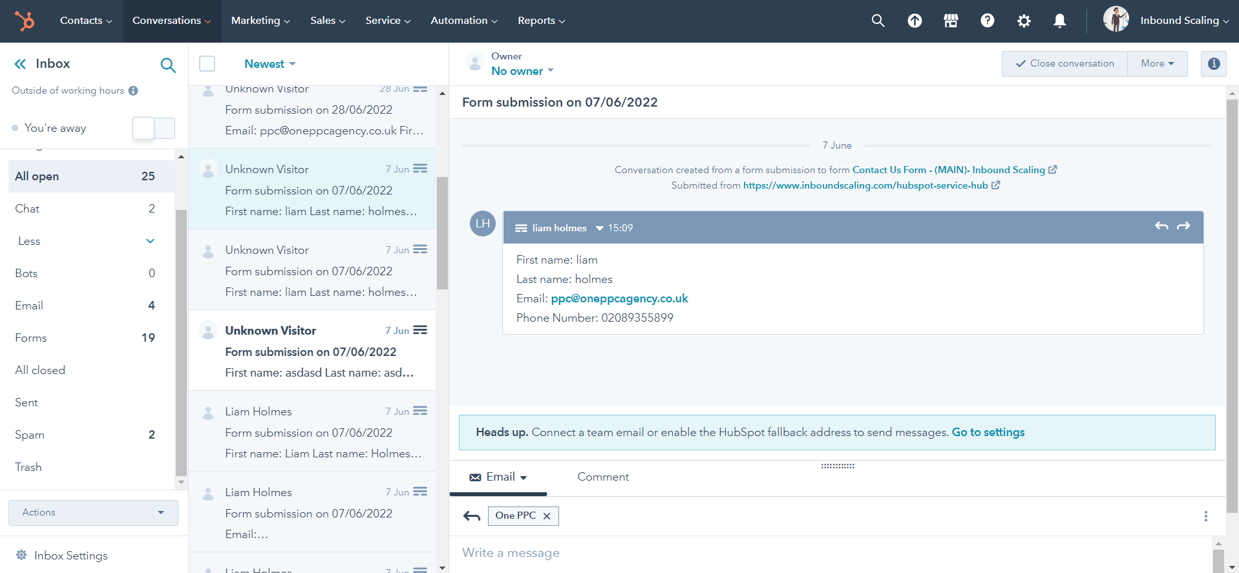Change sort order Newest dropdown
Screen dimensions: 1239x573
click(270, 64)
